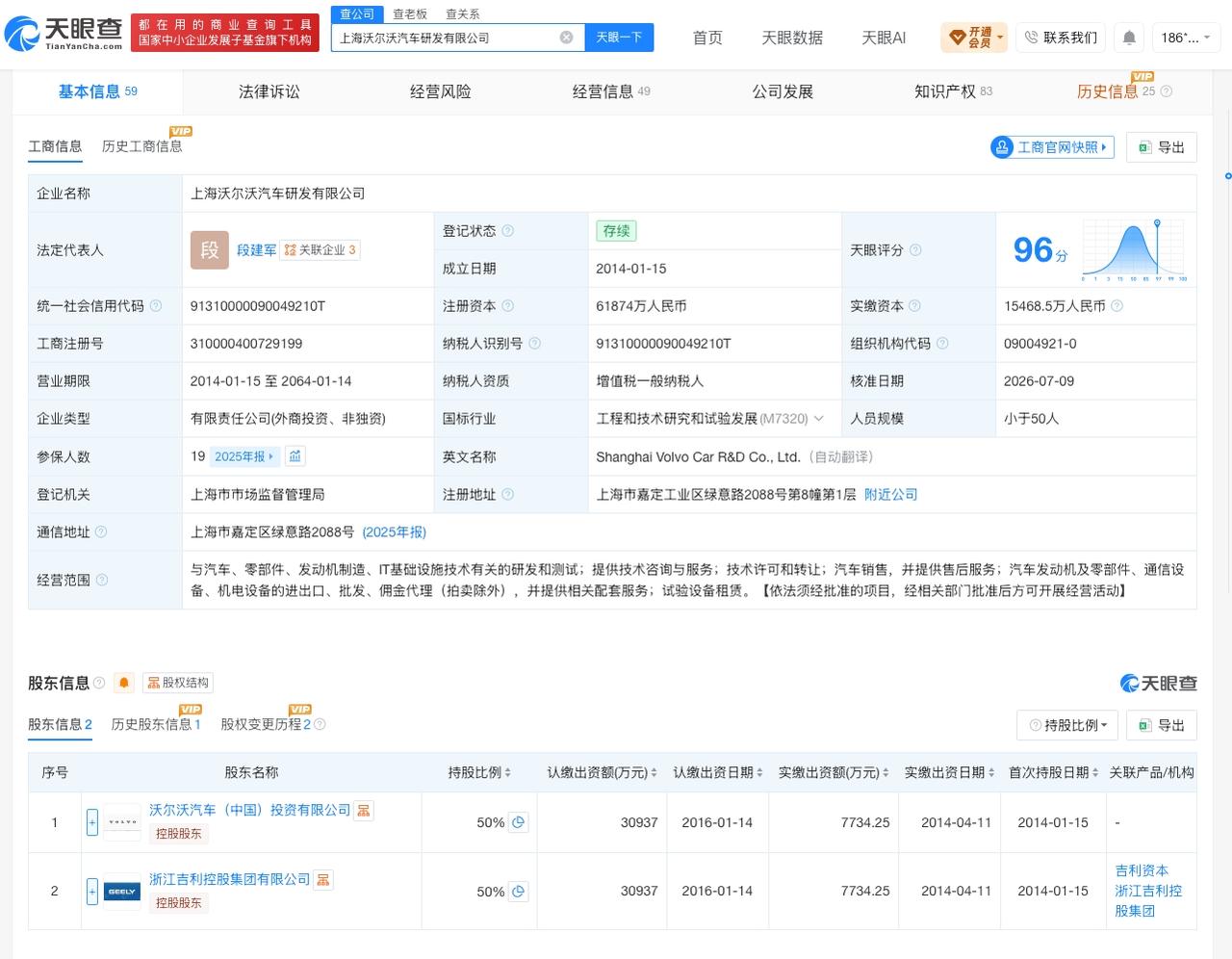Open the 2025年报 annual report selector
Image resolution: width=1232 pixels, height=959 pixels.
pyautogui.click(x=244, y=456)
